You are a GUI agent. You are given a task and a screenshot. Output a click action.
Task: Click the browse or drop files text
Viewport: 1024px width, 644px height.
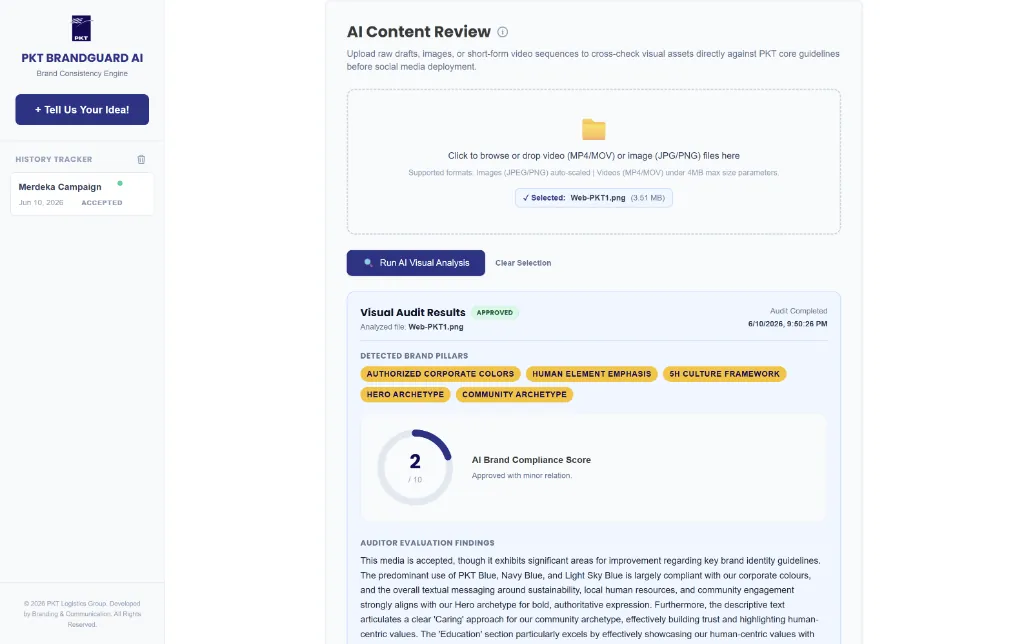594,155
